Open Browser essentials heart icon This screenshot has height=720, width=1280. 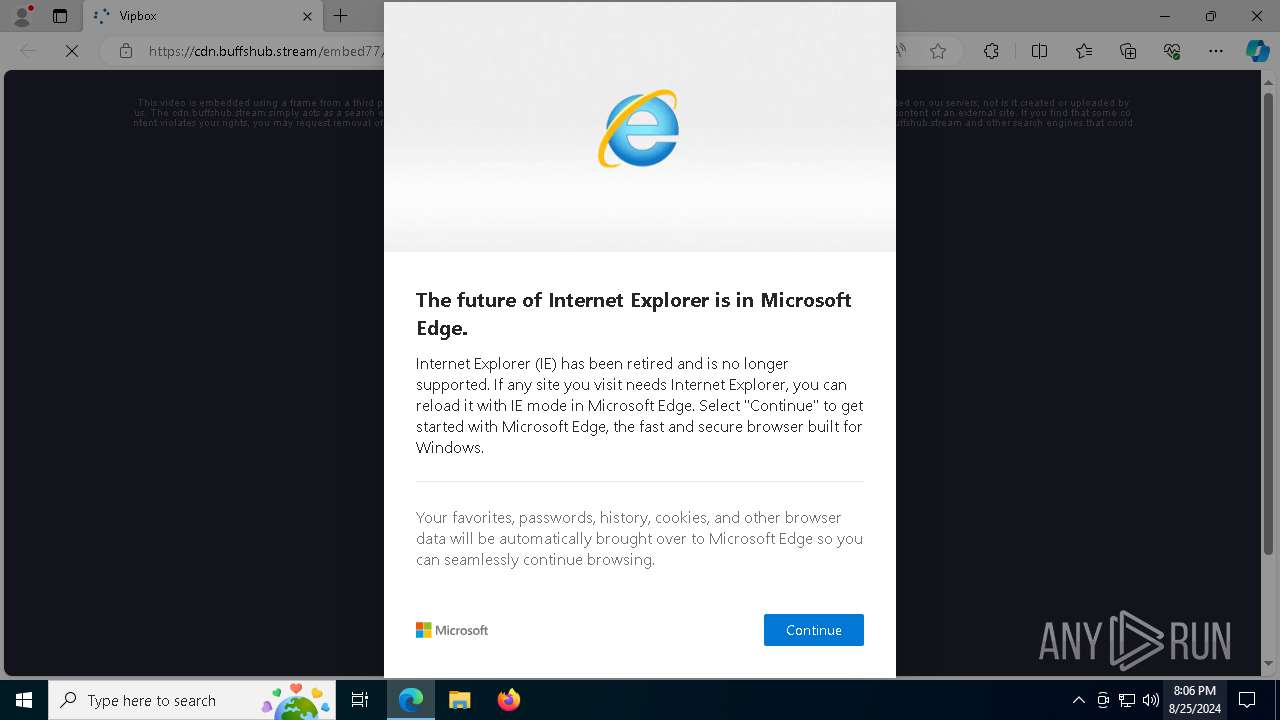coord(1172,51)
